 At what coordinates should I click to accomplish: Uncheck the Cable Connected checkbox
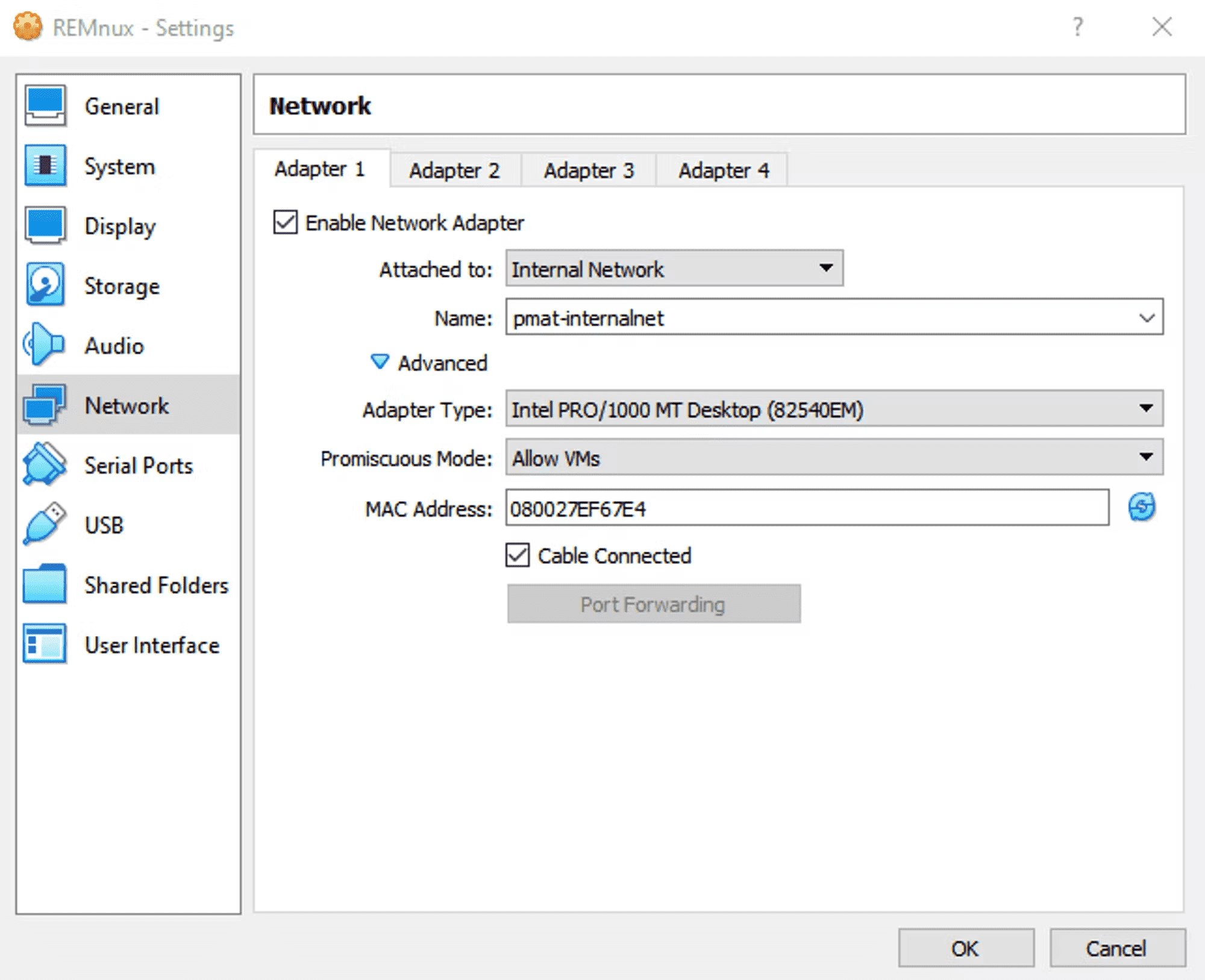pos(518,555)
